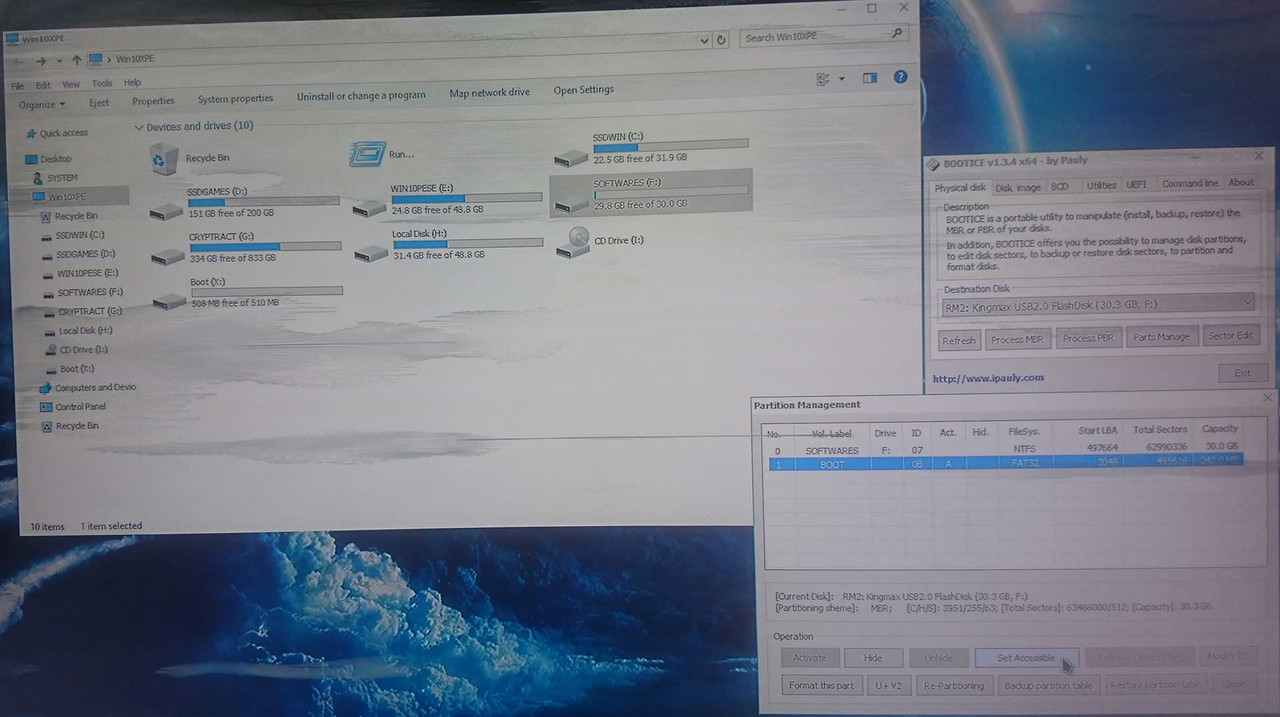Click Set Accessible button
This screenshot has height=717, width=1280.
(x=1026, y=658)
